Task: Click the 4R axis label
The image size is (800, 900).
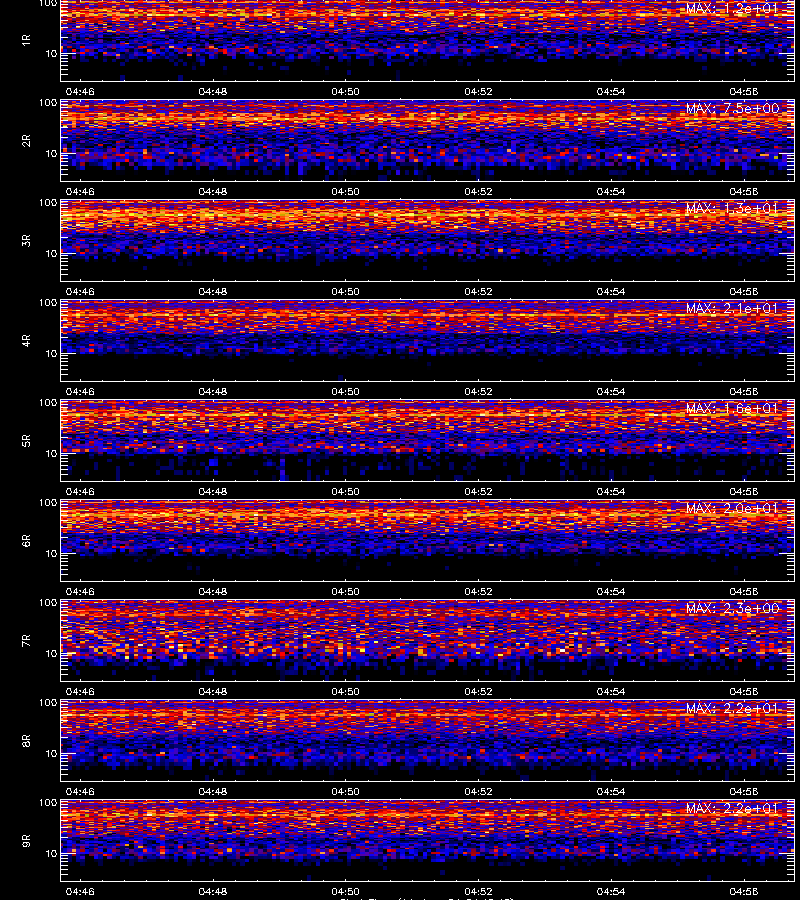Action: [26, 340]
